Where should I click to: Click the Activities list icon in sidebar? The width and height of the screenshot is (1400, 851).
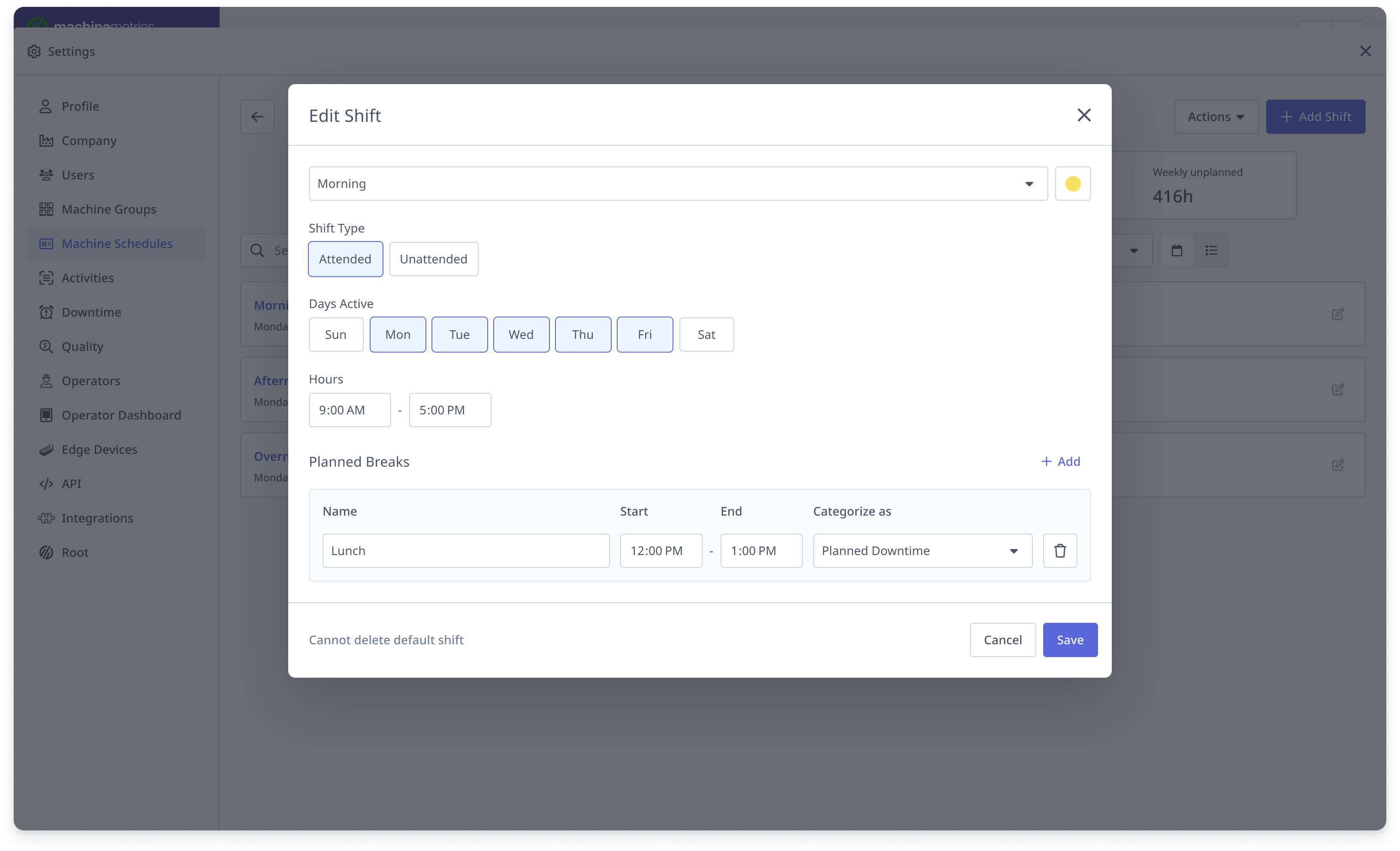tap(45, 278)
